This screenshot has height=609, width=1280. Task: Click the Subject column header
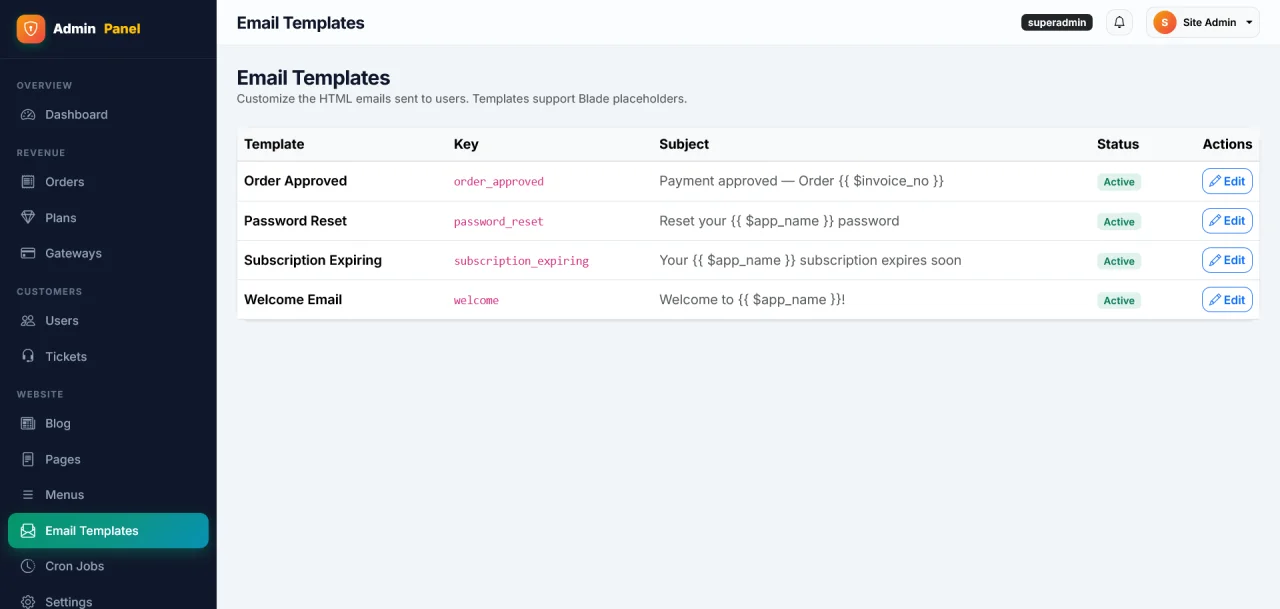coord(684,144)
